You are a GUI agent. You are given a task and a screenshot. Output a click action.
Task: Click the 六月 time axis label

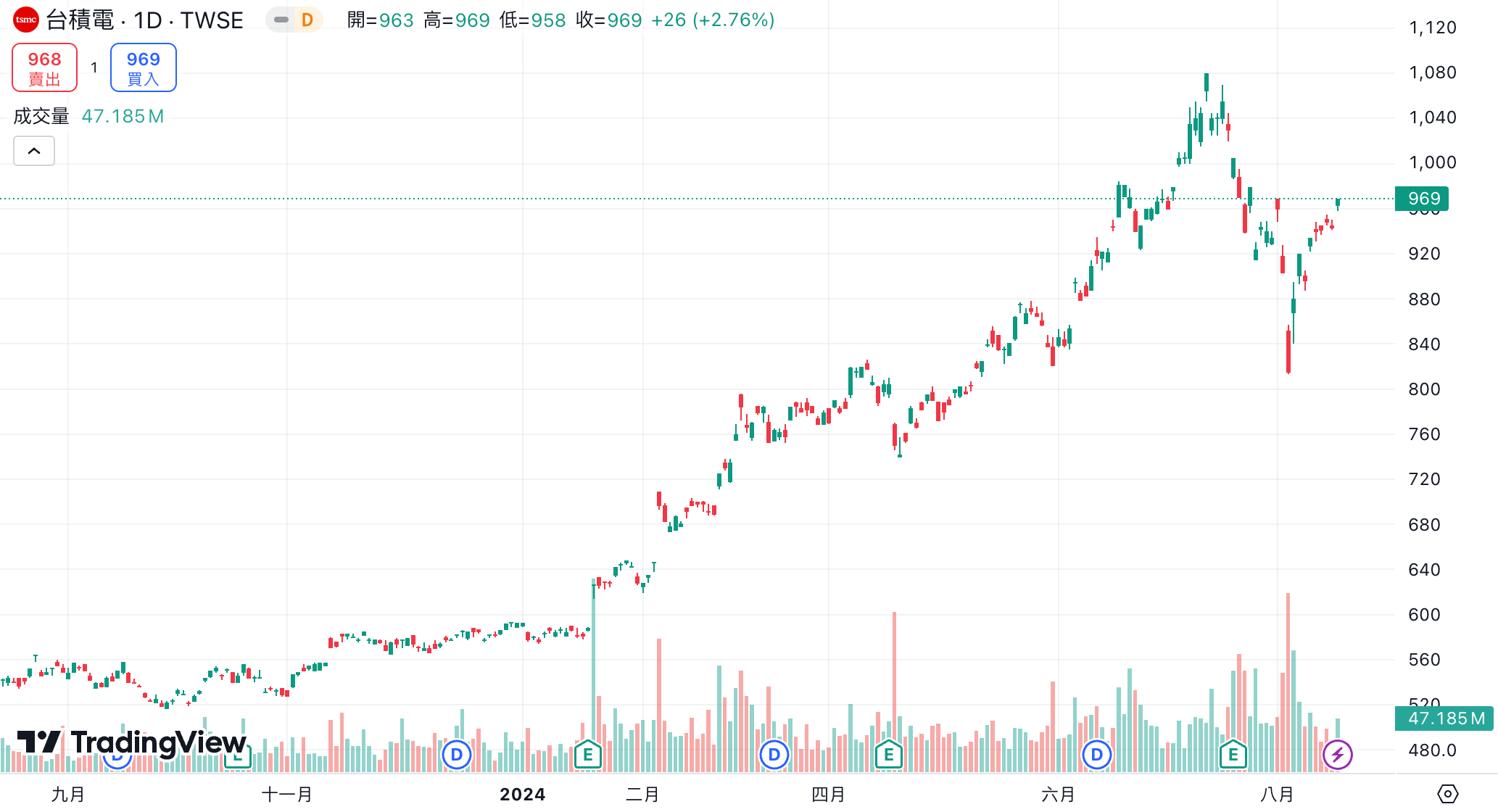tap(1059, 795)
